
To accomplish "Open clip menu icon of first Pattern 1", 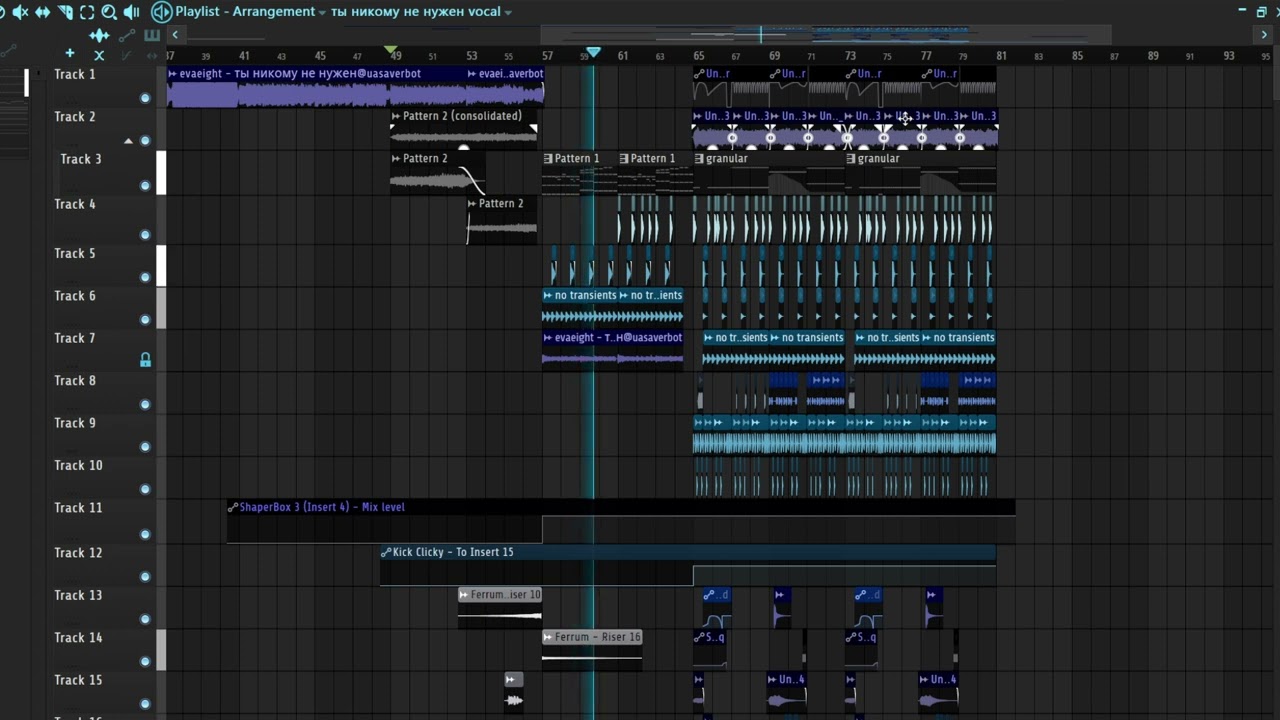I will (x=548, y=158).
